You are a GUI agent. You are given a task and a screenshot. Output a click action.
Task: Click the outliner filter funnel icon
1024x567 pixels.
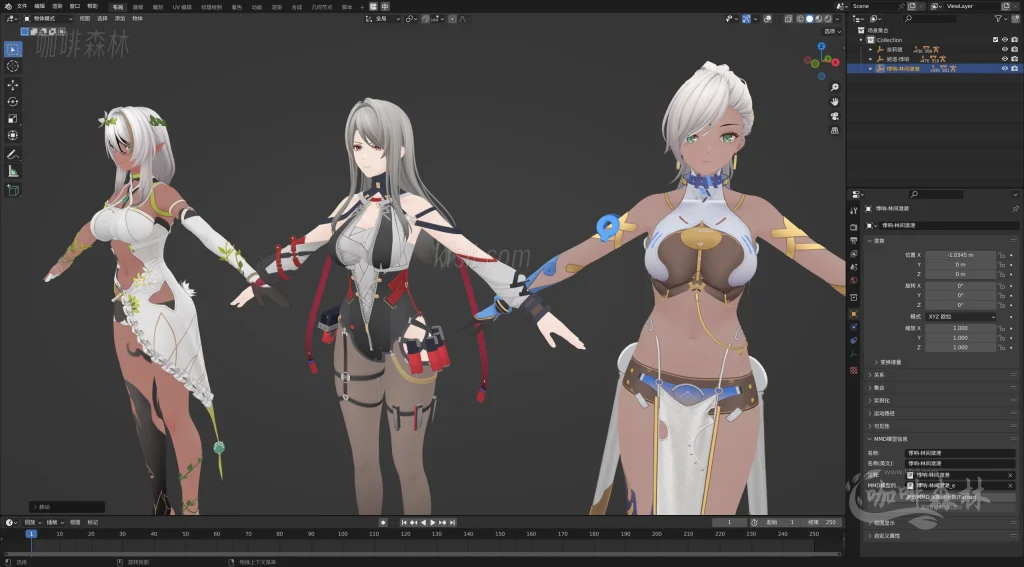(998, 18)
